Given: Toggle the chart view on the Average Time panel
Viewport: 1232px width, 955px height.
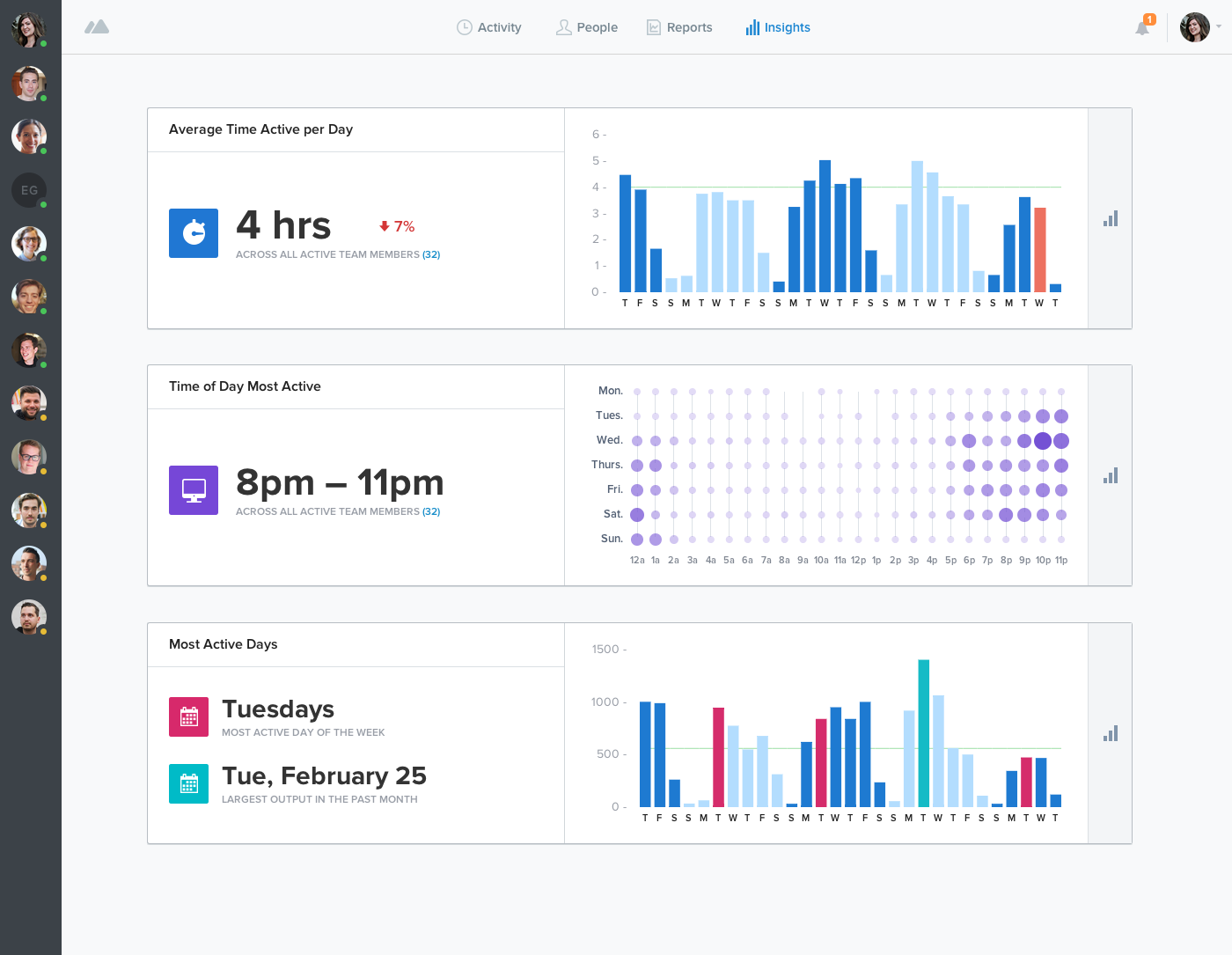Looking at the screenshot, I should click(x=1110, y=217).
